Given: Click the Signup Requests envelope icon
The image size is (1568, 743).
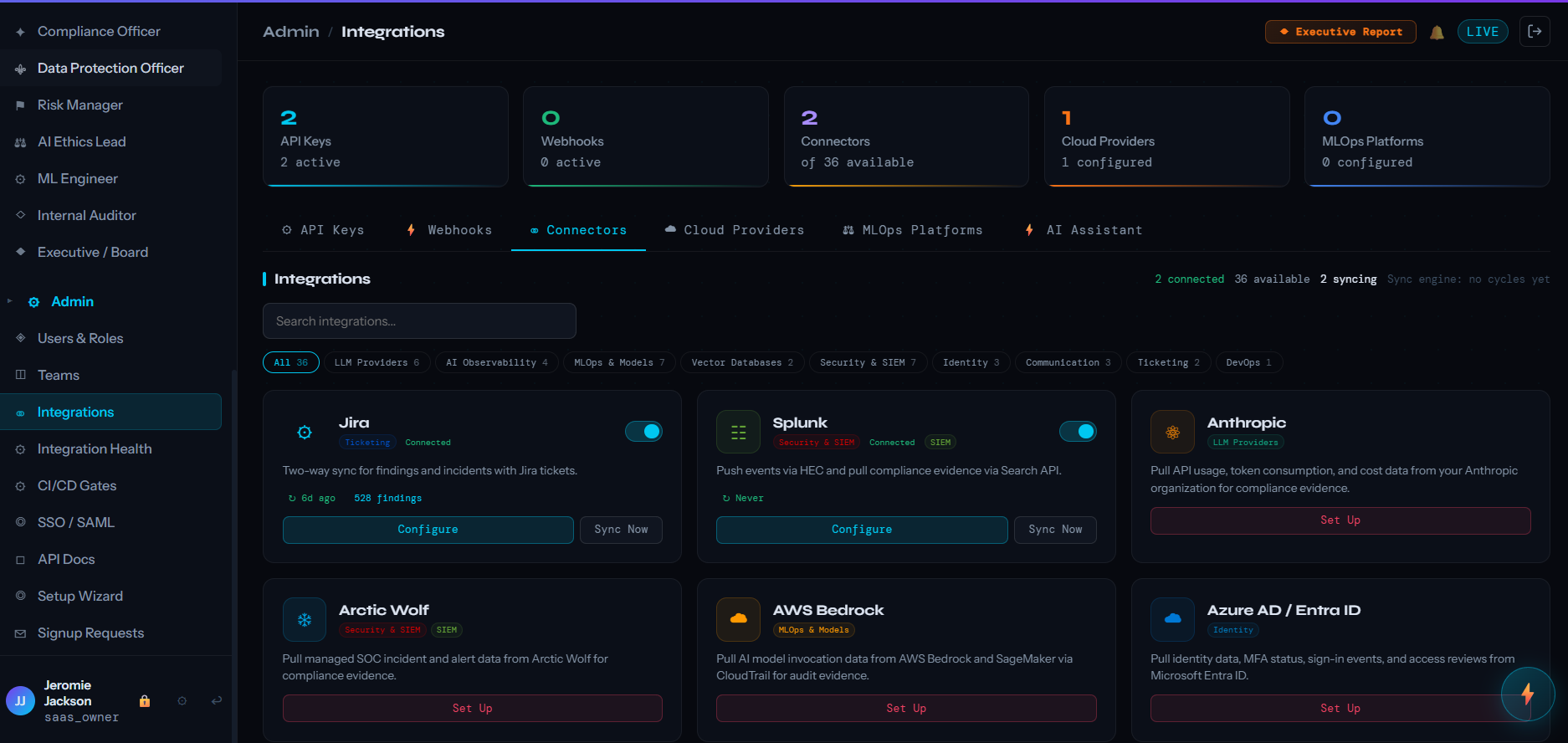Looking at the screenshot, I should pos(20,633).
